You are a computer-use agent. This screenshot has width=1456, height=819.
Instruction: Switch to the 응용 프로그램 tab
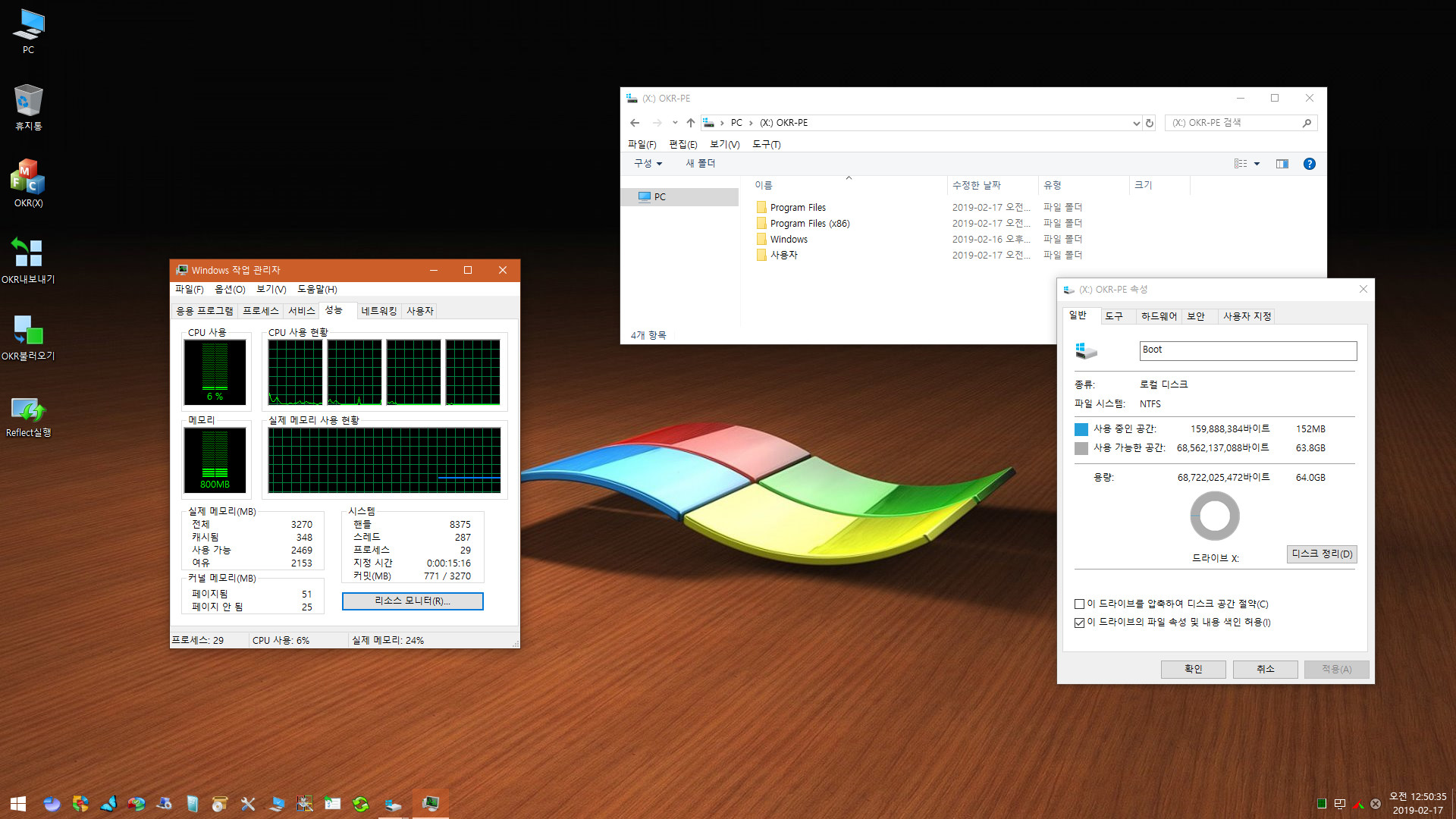(205, 311)
